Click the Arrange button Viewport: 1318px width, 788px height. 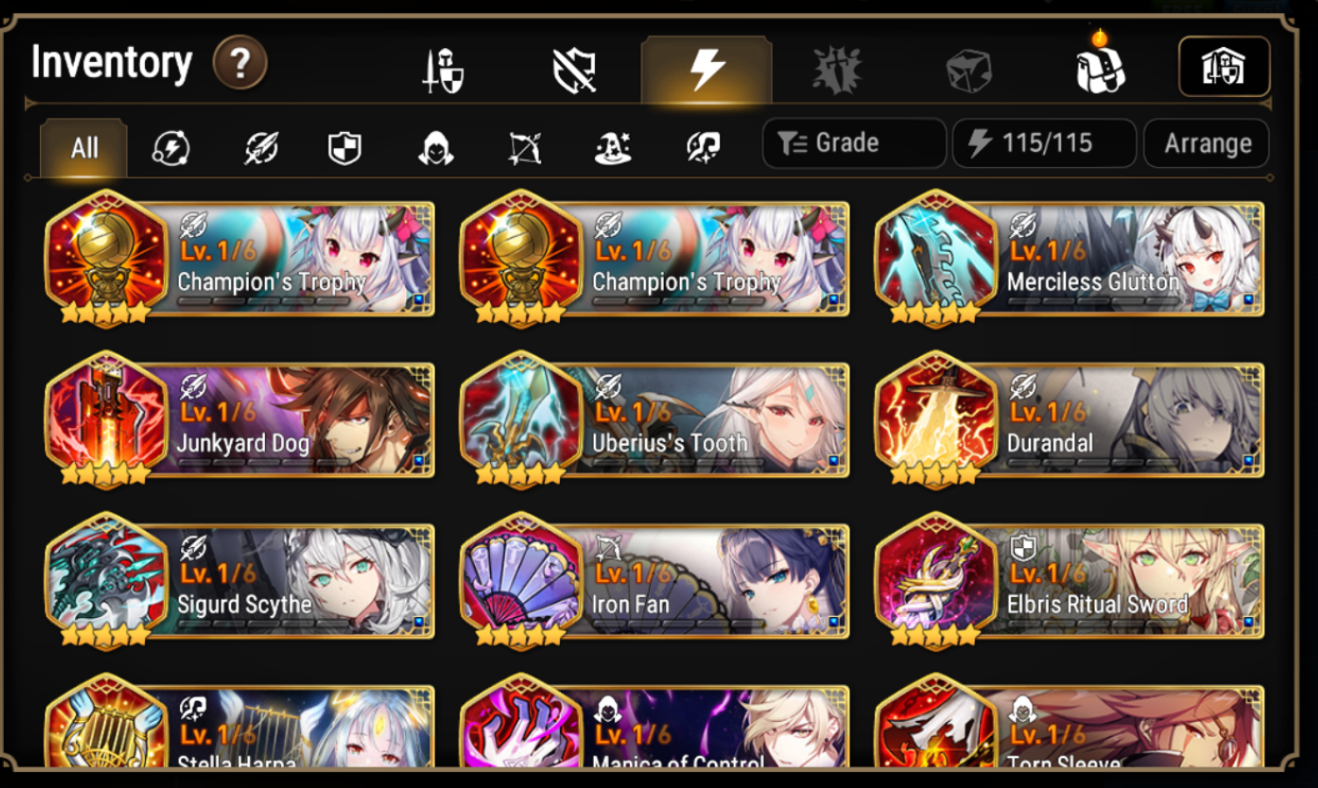[x=1207, y=143]
